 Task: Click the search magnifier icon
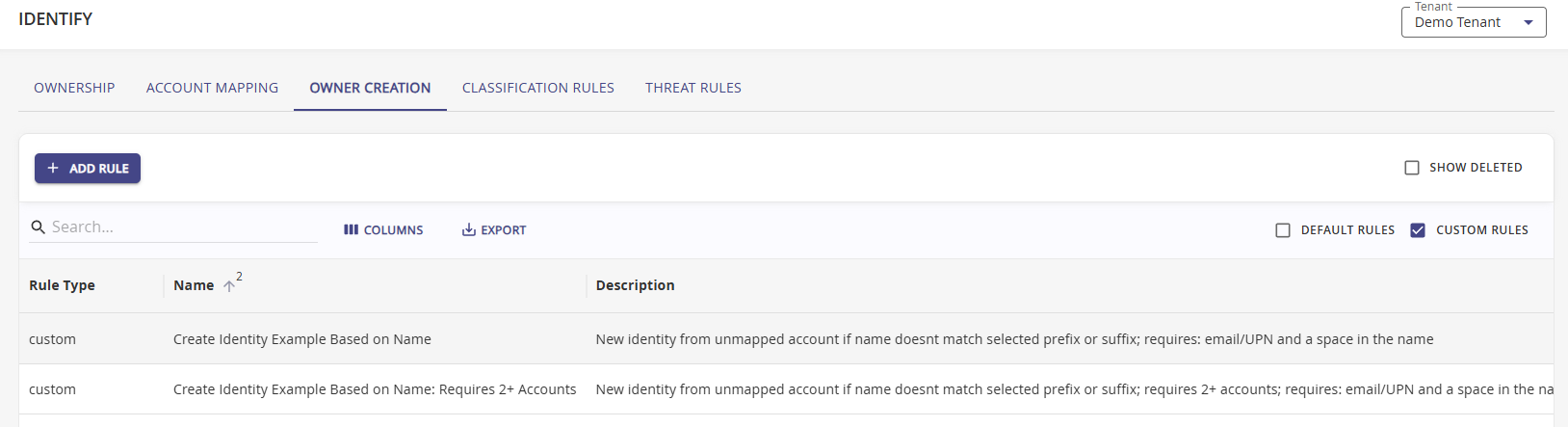(x=39, y=227)
